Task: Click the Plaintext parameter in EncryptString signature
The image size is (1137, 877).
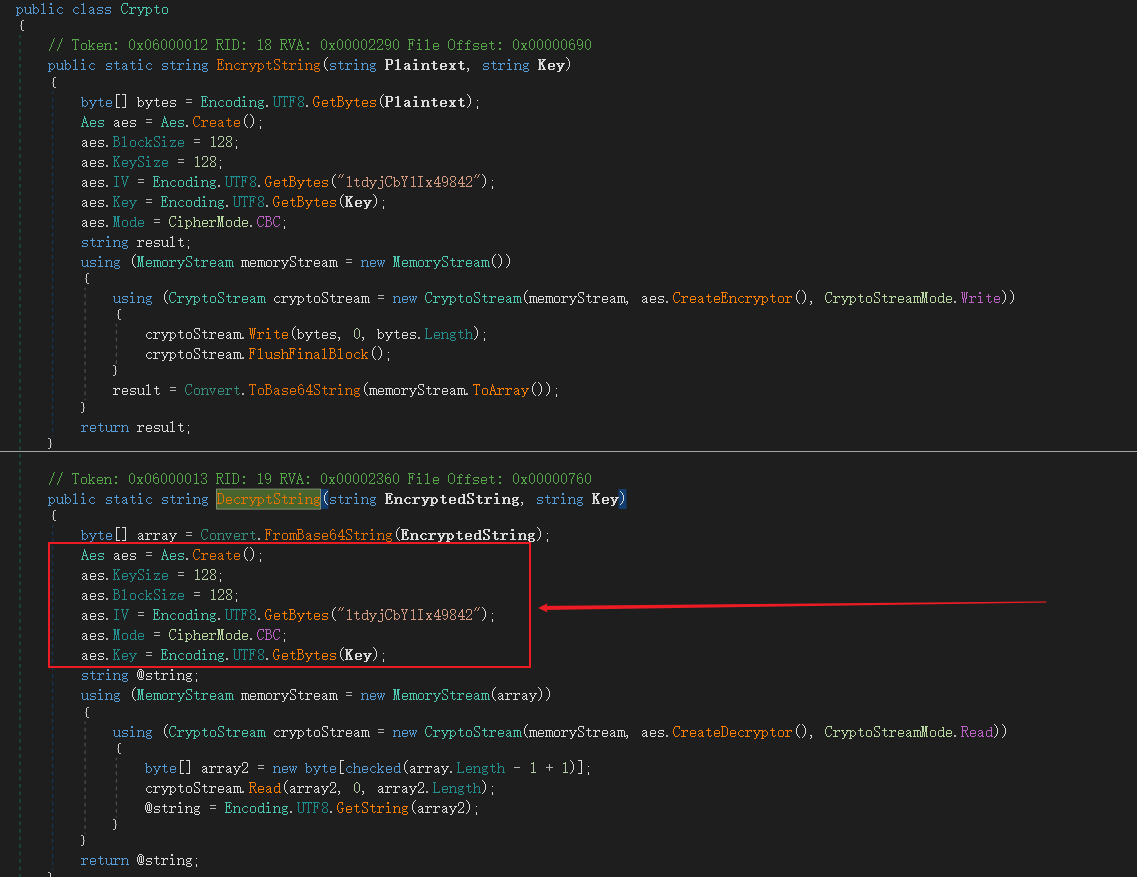Action: pos(425,65)
